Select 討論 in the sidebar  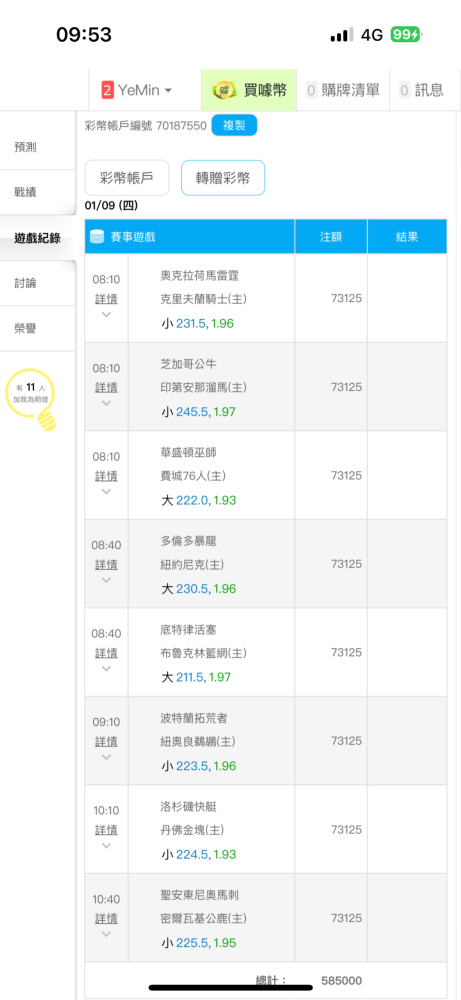(26, 283)
